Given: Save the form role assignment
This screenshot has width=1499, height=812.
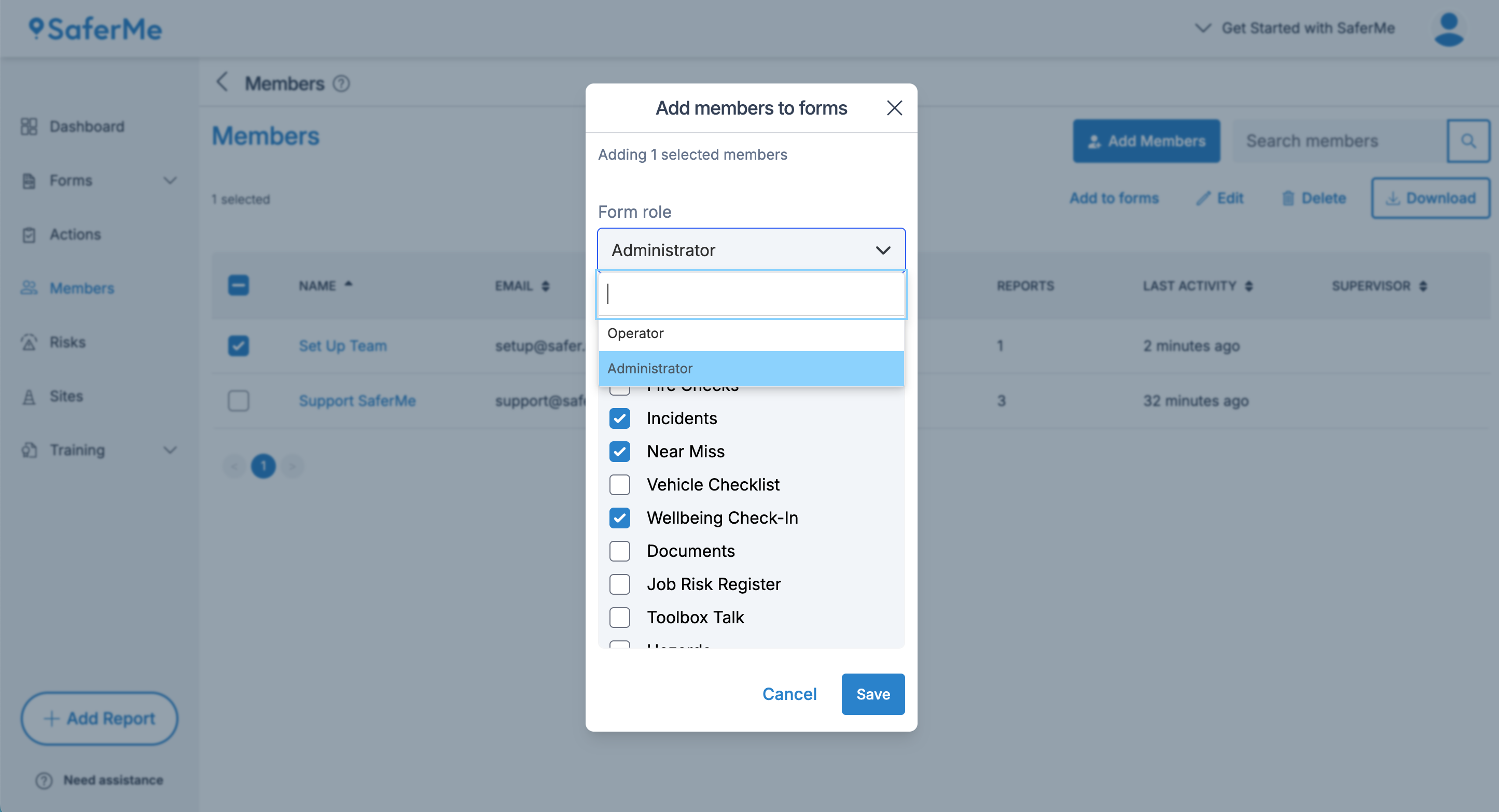Looking at the screenshot, I should [x=872, y=693].
